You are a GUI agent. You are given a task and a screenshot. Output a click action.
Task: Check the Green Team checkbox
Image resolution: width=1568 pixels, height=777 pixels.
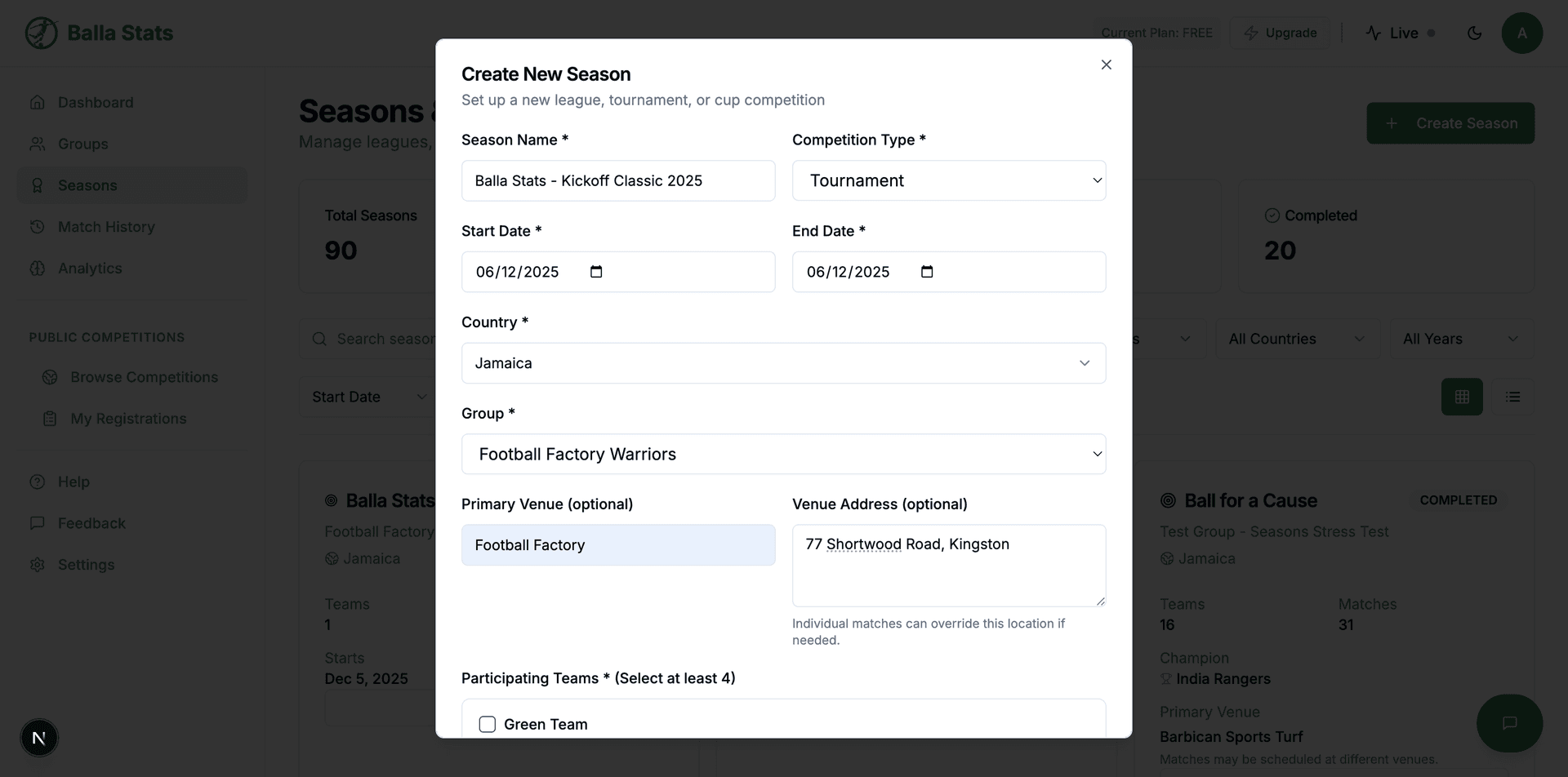pos(488,724)
